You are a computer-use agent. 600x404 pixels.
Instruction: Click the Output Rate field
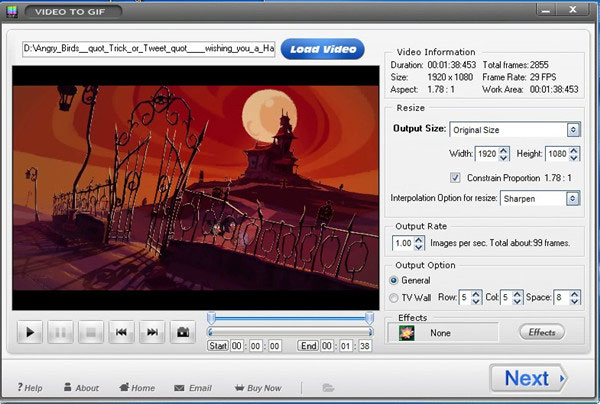[403, 243]
